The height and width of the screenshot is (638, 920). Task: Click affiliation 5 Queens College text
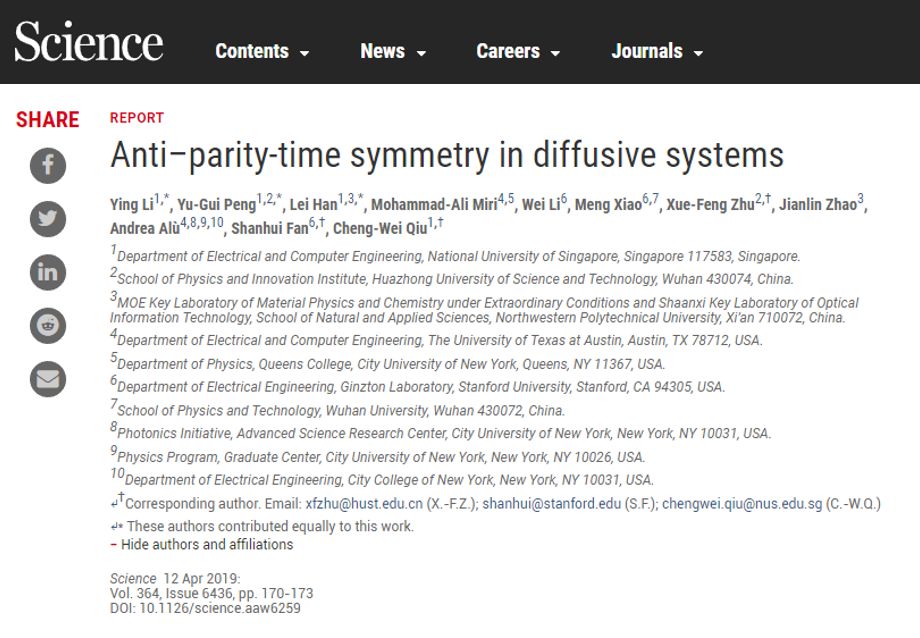tap(387, 363)
